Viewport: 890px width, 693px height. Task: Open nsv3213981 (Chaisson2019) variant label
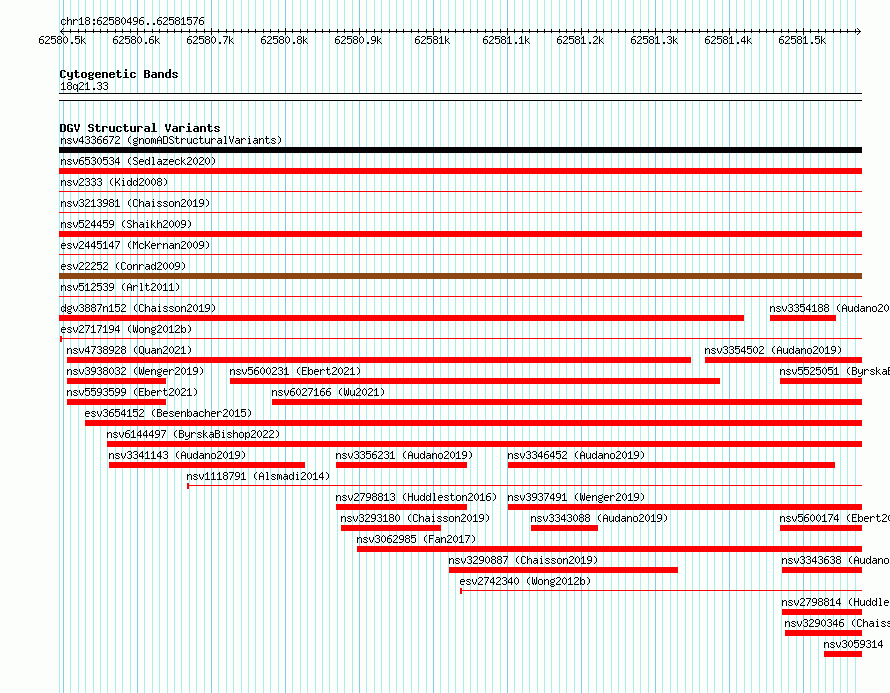(x=135, y=203)
